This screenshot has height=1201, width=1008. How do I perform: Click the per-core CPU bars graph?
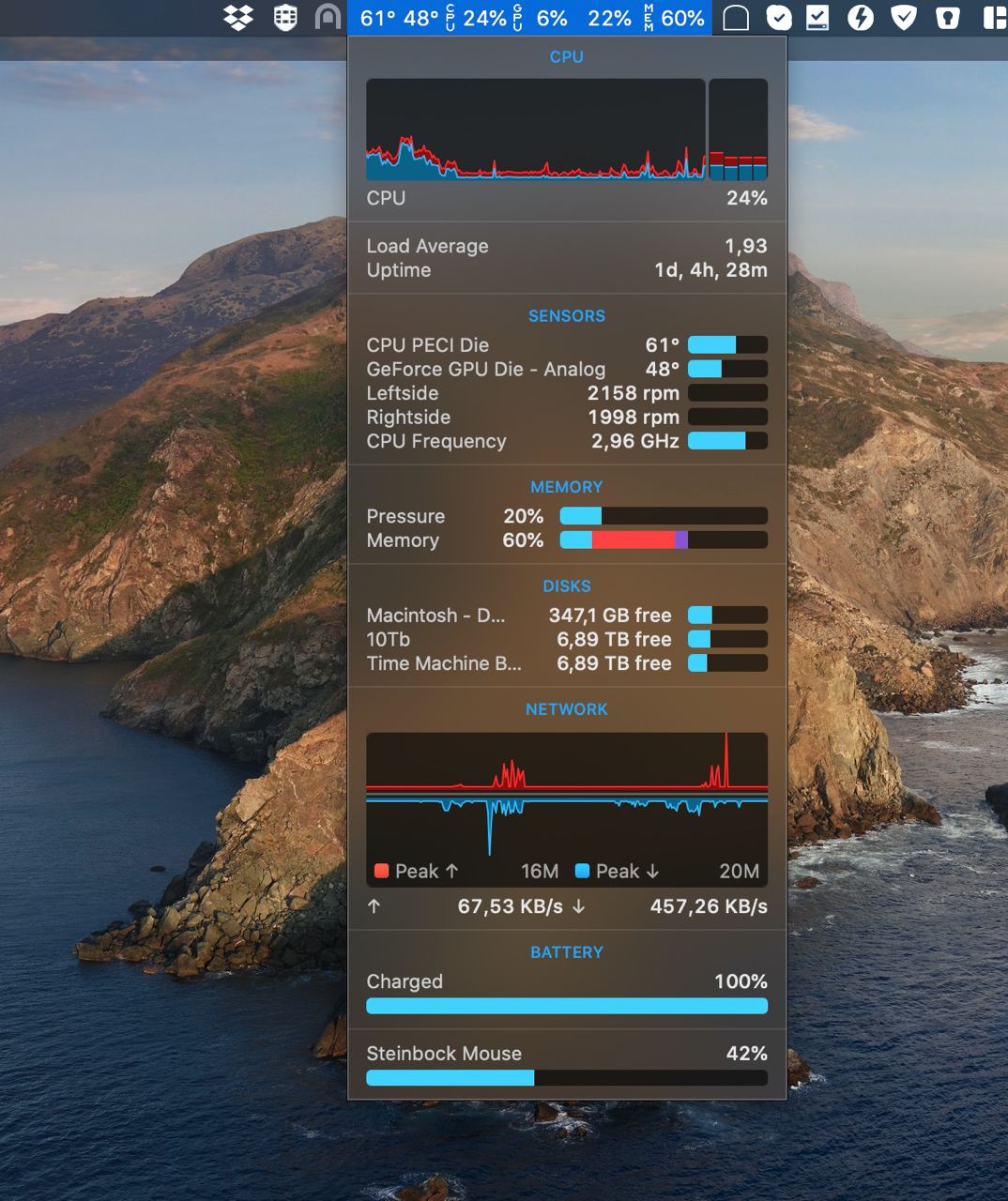[x=738, y=129]
